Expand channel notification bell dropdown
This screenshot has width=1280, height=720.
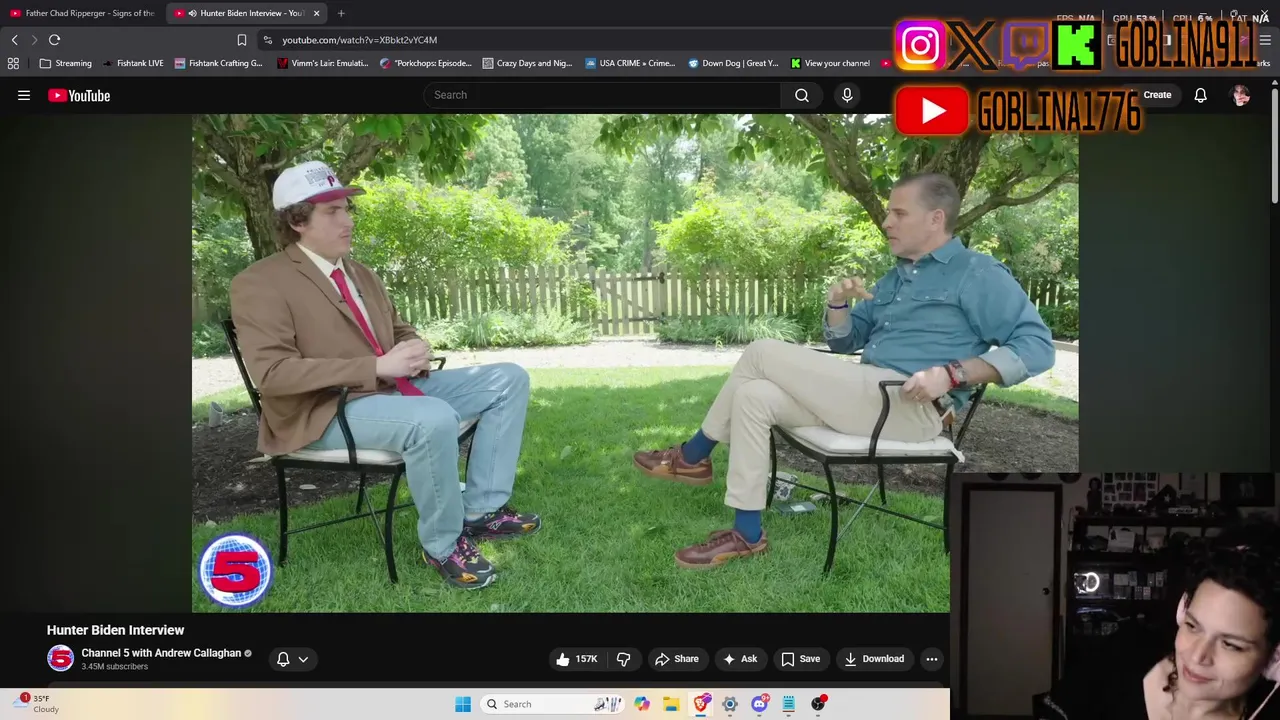coord(292,659)
